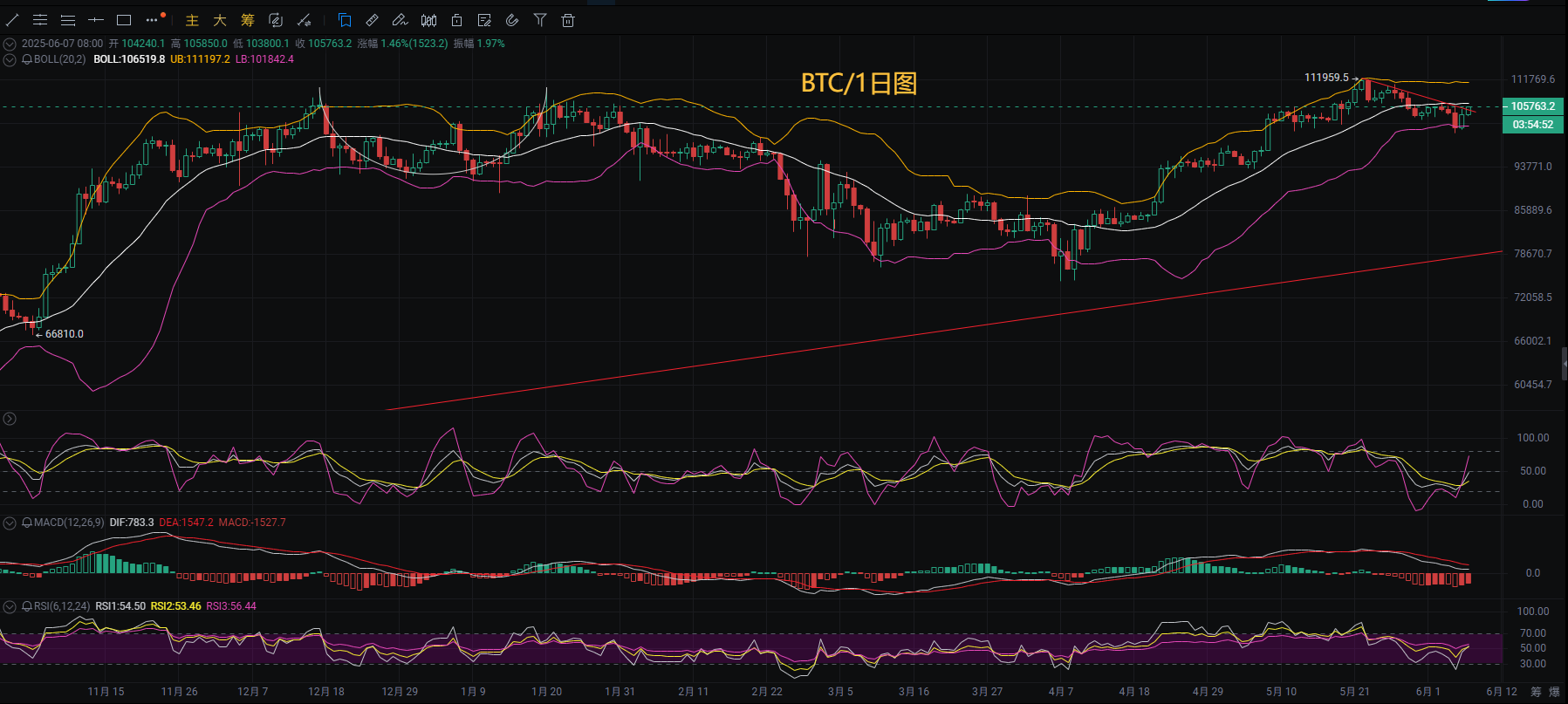Select the parallel channel lines tool
This screenshot has width=1568, height=704.
click(x=40, y=20)
